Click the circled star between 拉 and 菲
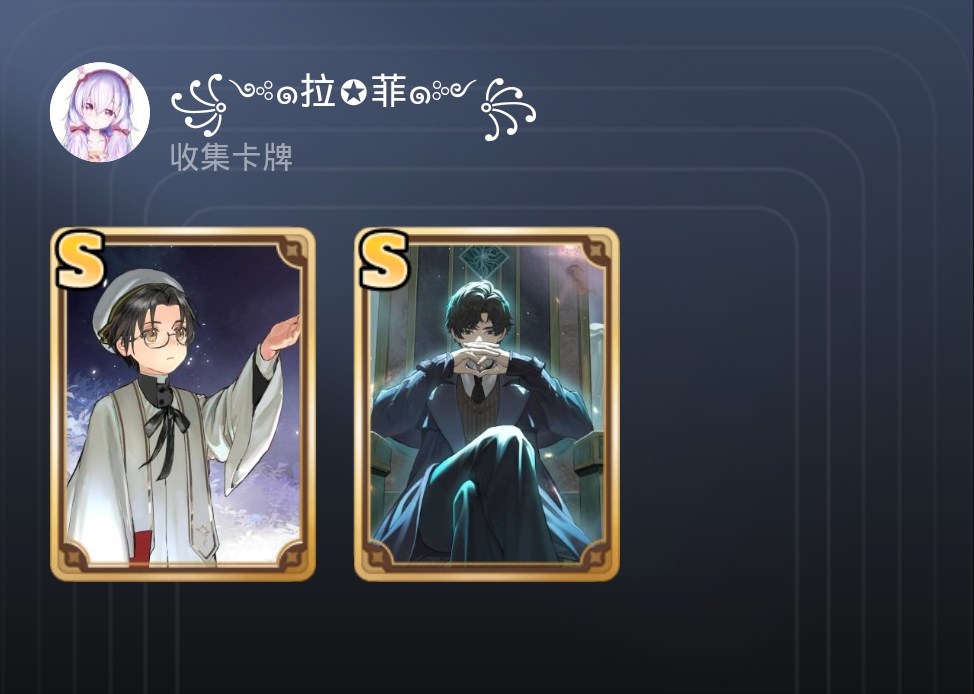The width and height of the screenshot is (974, 694). [x=353, y=93]
